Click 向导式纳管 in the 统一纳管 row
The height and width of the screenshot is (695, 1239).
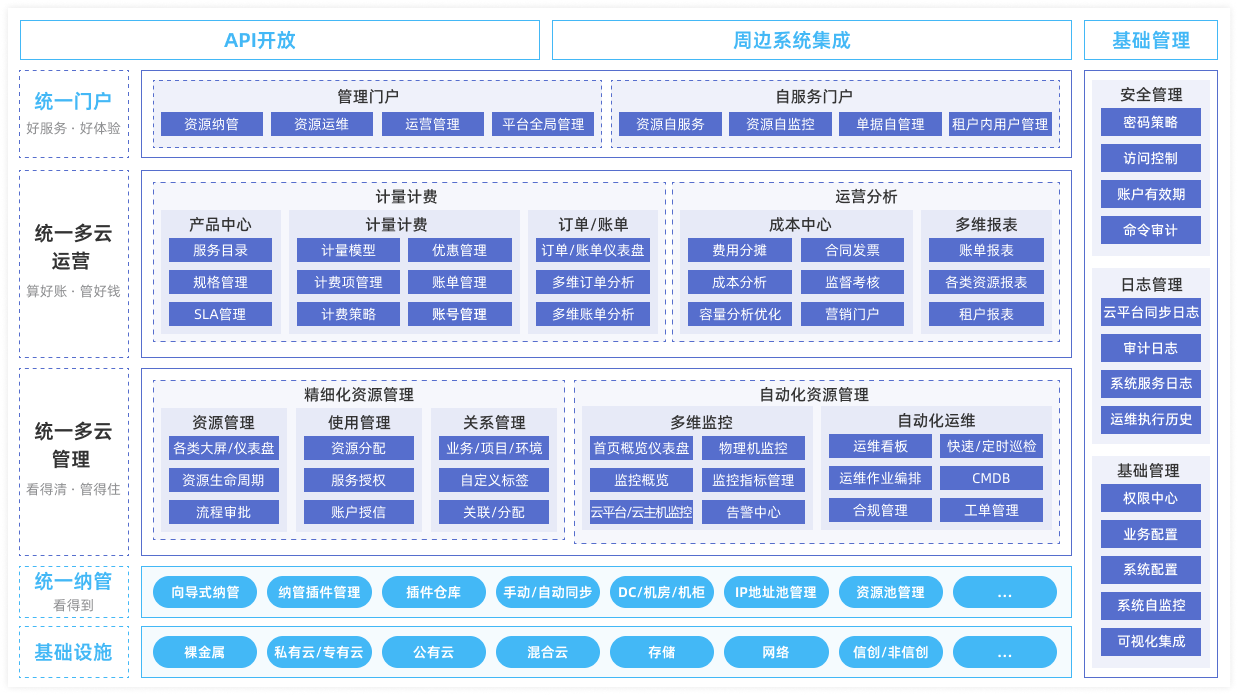(206, 592)
